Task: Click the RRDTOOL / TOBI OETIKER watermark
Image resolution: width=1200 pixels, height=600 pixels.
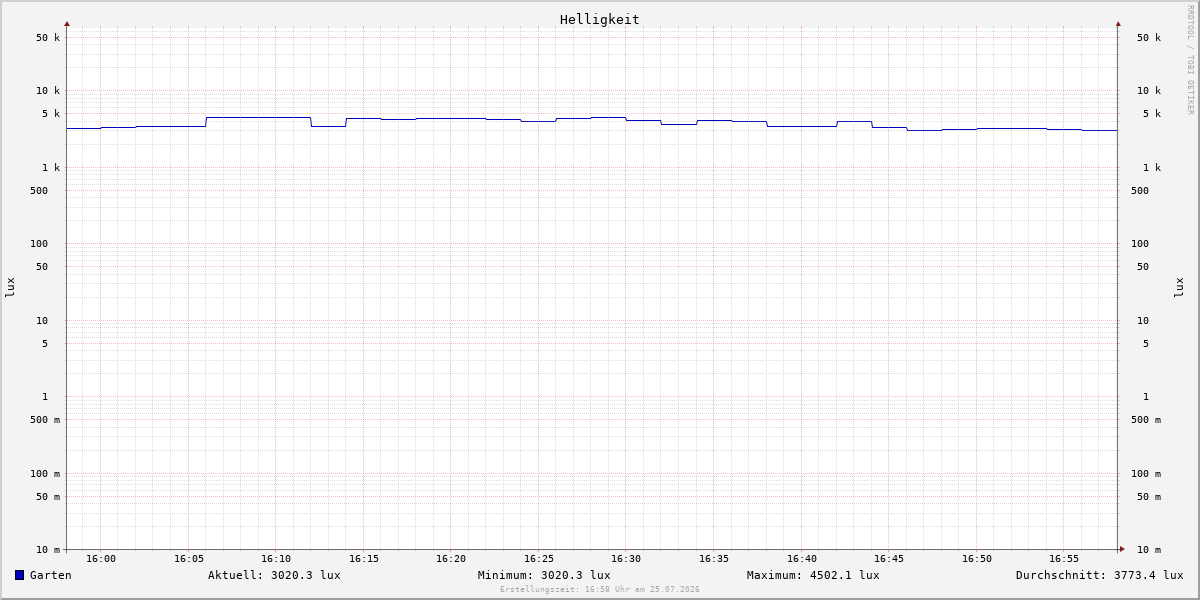Action: 1190,59
